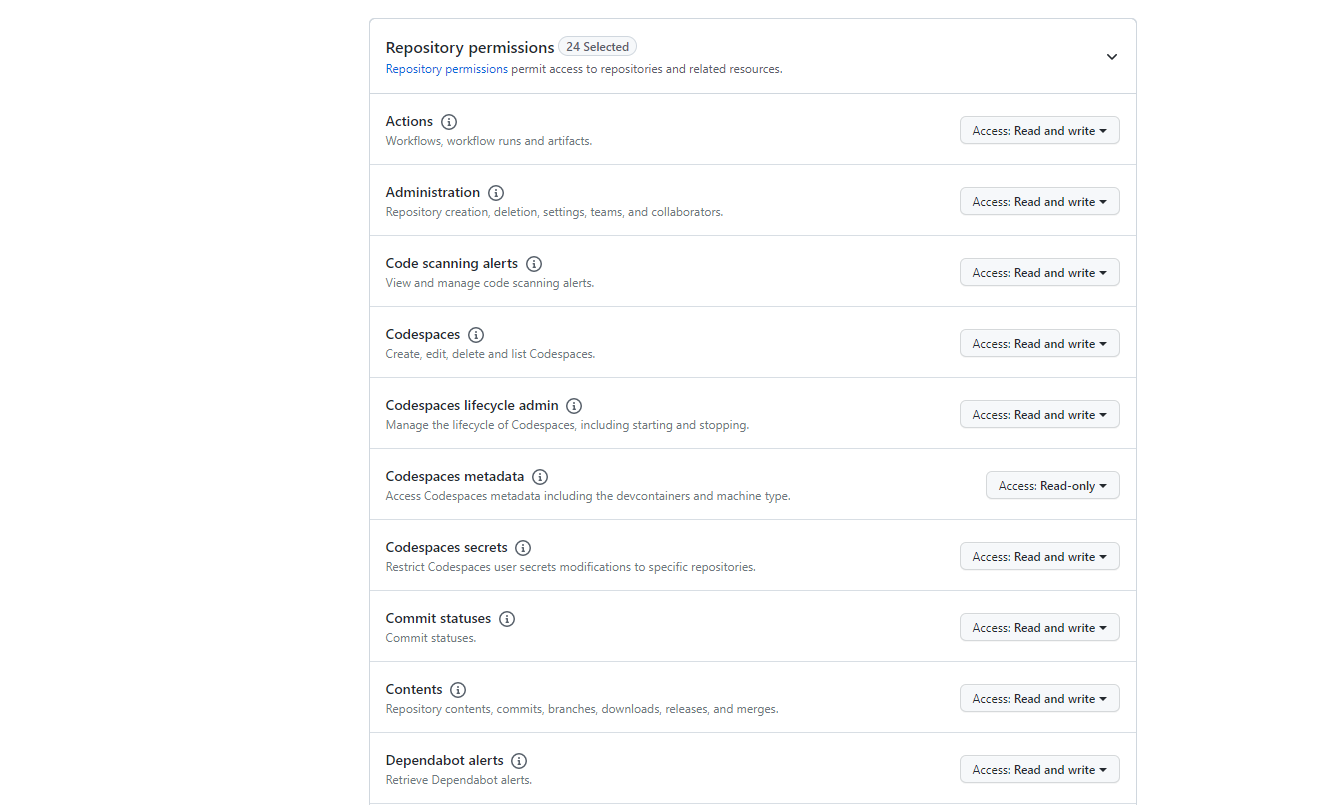The height and width of the screenshot is (805, 1325).
Task: Click the Codespaces lifecycle admin title
Action: pyautogui.click(x=472, y=405)
